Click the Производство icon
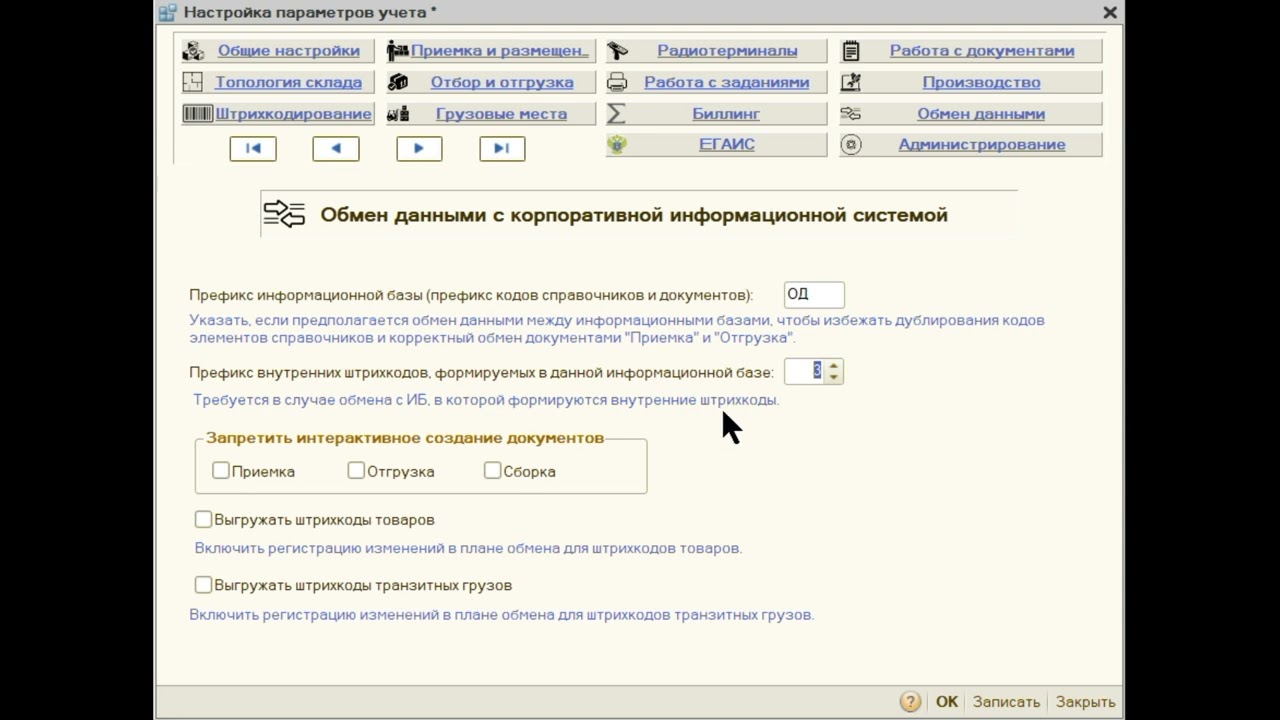 click(851, 82)
